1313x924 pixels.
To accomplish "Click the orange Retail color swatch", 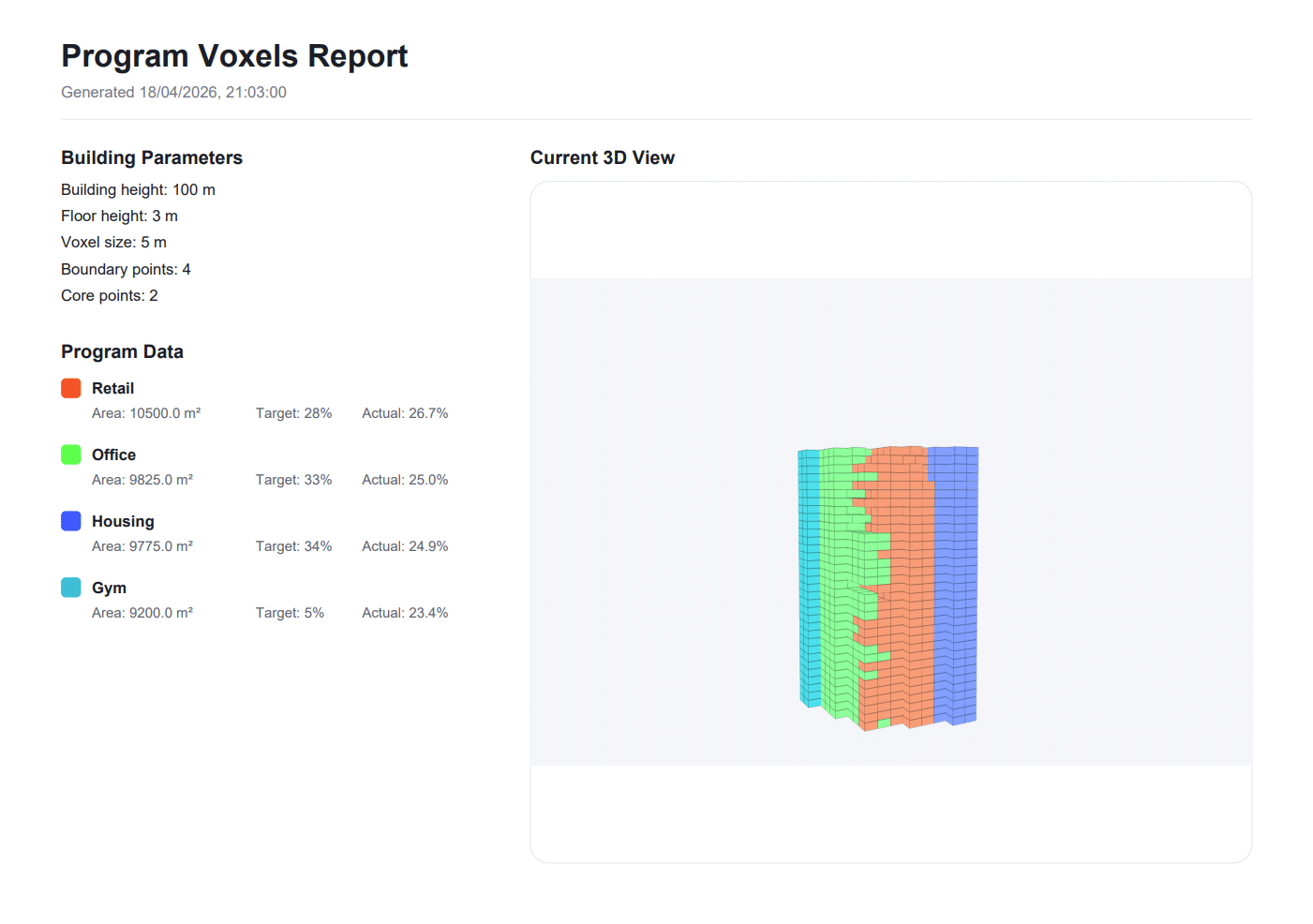I will 71,388.
